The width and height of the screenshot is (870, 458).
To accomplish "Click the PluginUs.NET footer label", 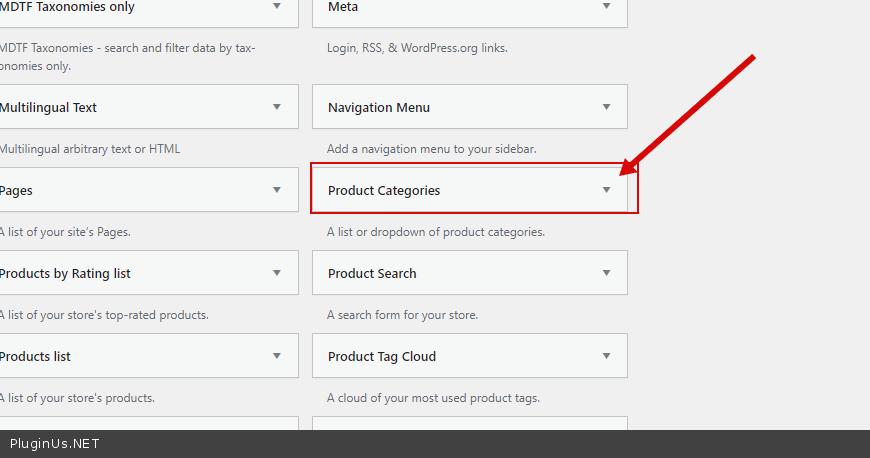I will coord(55,444).
